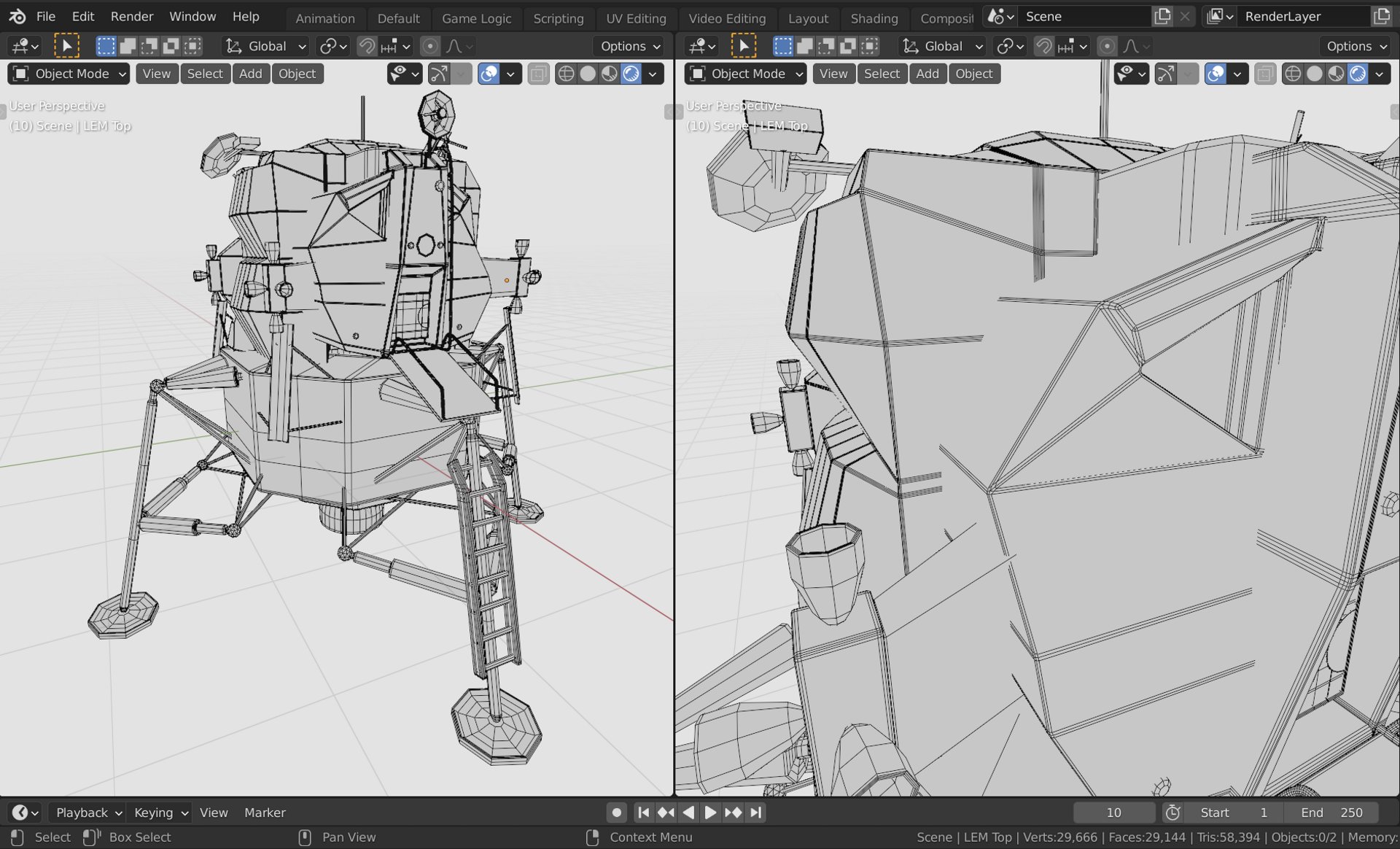
Task: Open the Playback dropdown in timeline
Action: point(87,812)
